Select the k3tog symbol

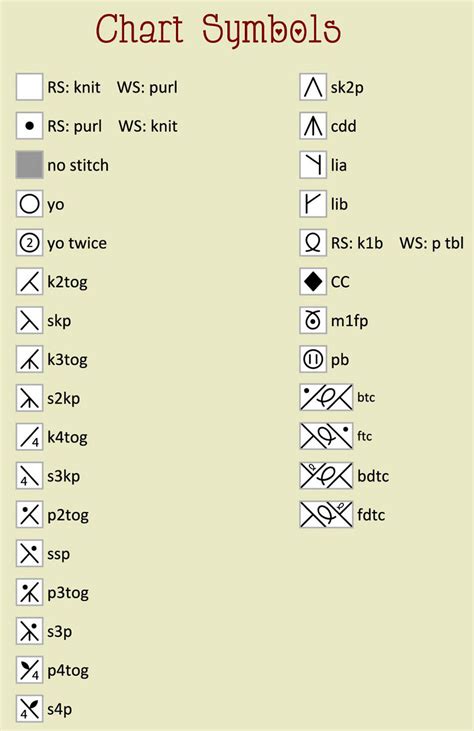tap(29, 359)
